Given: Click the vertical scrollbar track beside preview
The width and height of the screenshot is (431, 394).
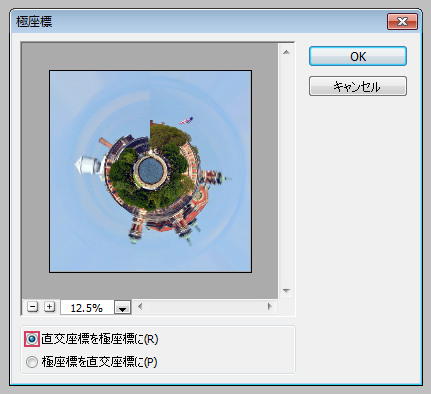Looking at the screenshot, I should [x=286, y=171].
